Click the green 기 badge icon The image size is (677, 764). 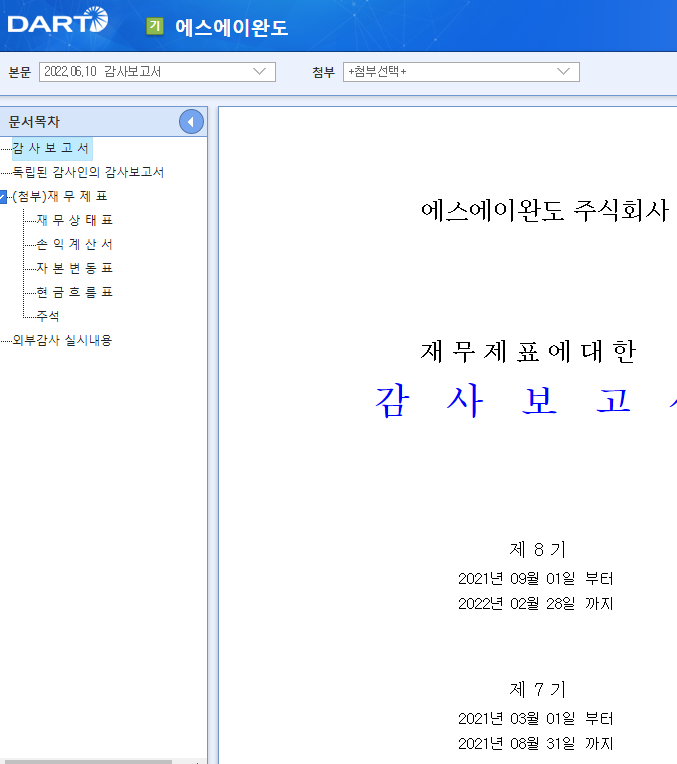(x=155, y=26)
